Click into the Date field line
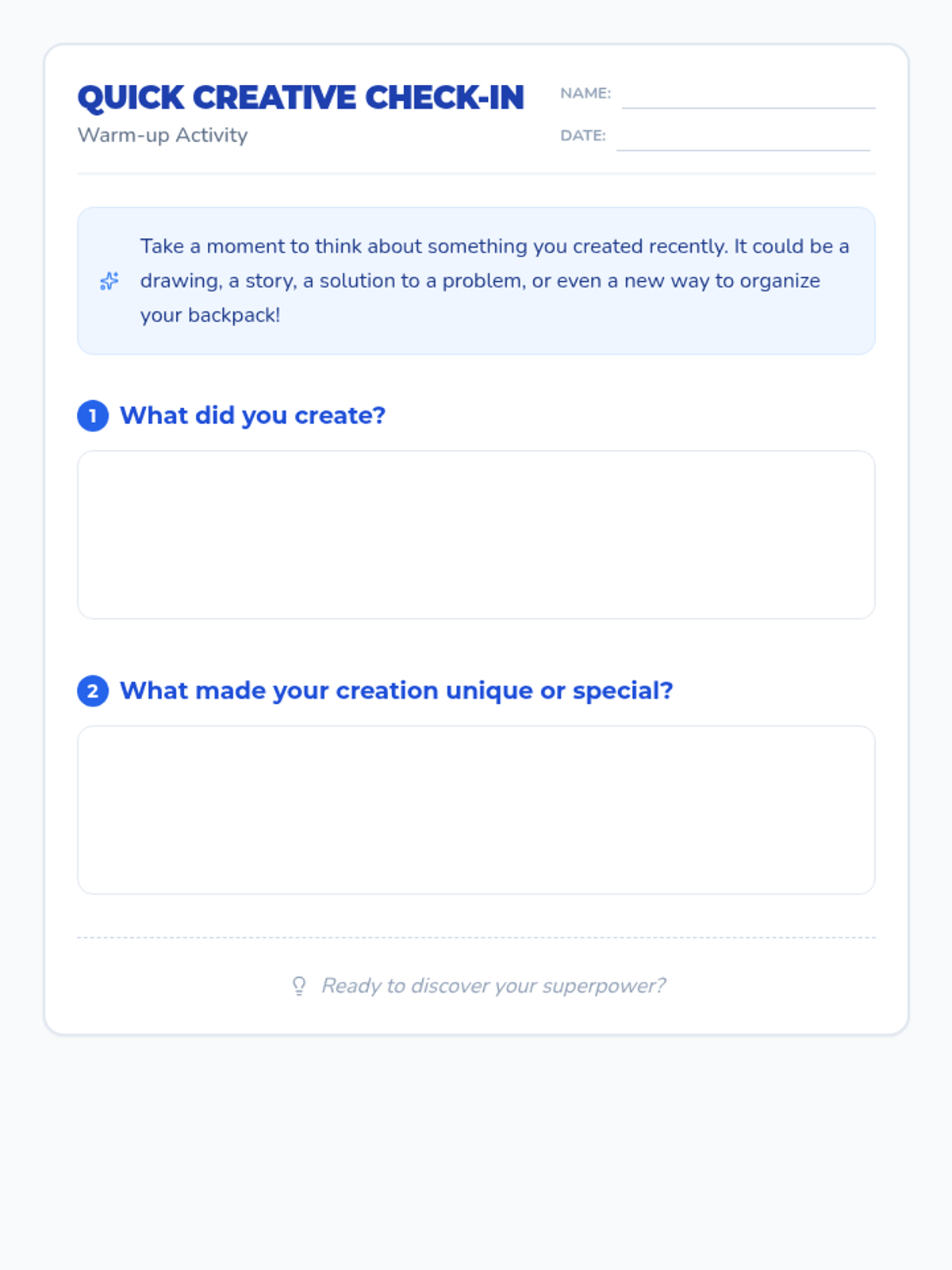952x1270 pixels. pos(743,139)
